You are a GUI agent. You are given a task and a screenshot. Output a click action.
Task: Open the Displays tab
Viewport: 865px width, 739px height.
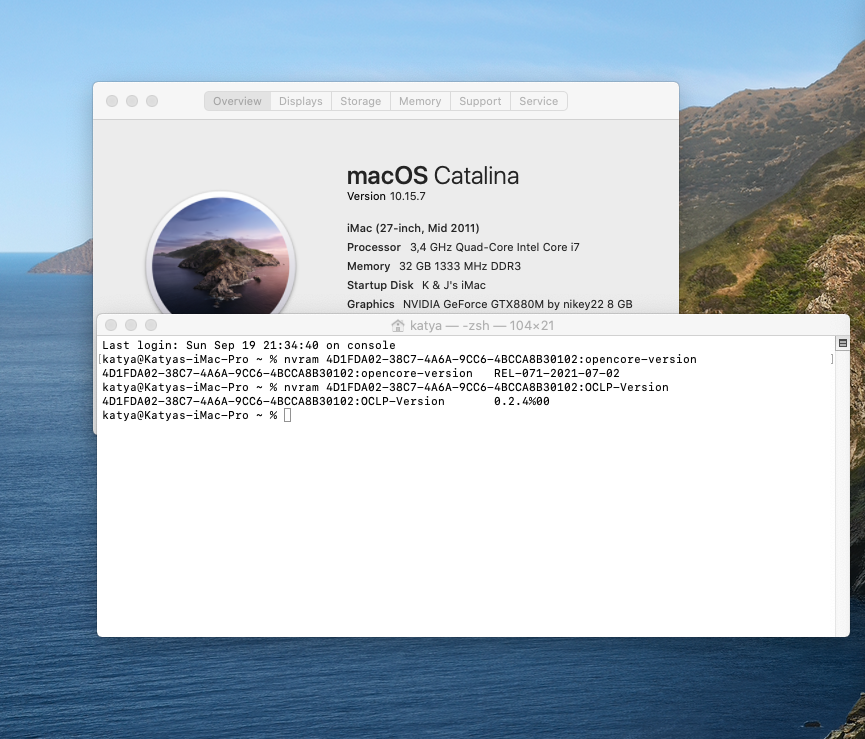click(x=301, y=101)
